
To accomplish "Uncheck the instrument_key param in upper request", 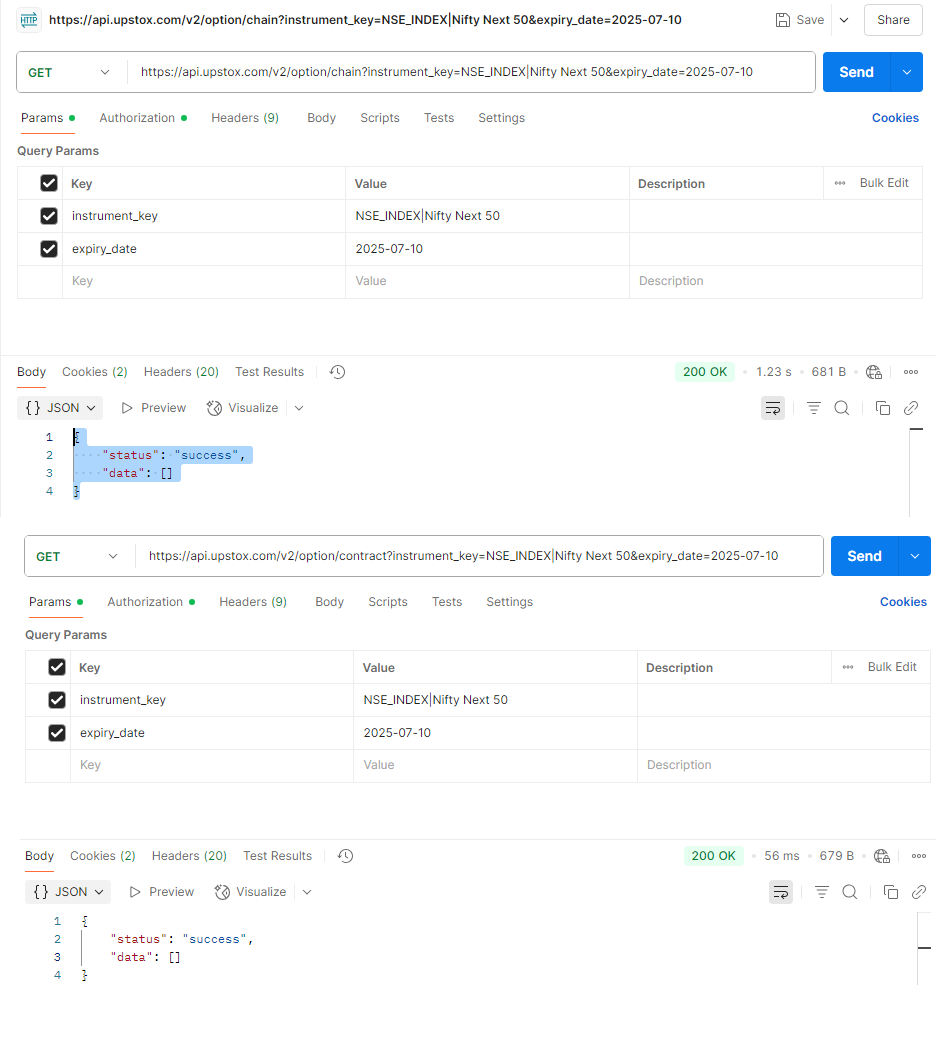I will 49,216.
